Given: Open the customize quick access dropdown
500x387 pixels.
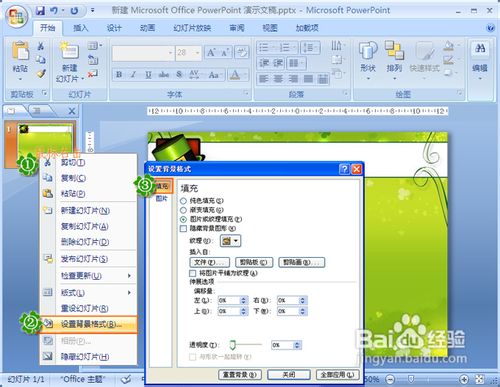Looking at the screenshot, I should (x=92, y=10).
